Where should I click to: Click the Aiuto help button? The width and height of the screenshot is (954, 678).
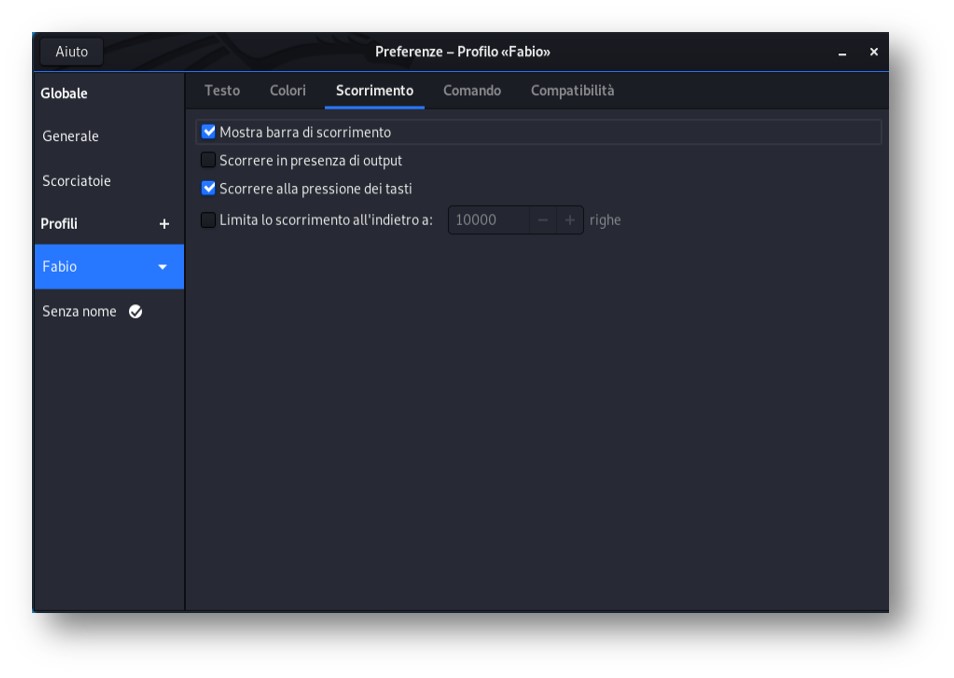72,52
